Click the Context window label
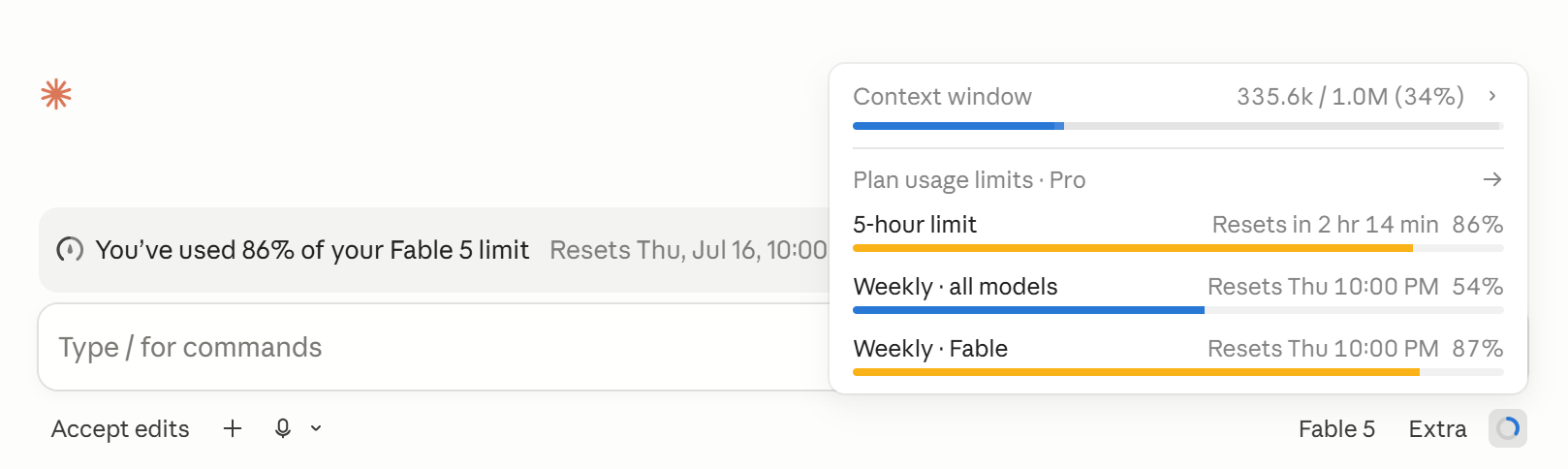 click(942, 97)
